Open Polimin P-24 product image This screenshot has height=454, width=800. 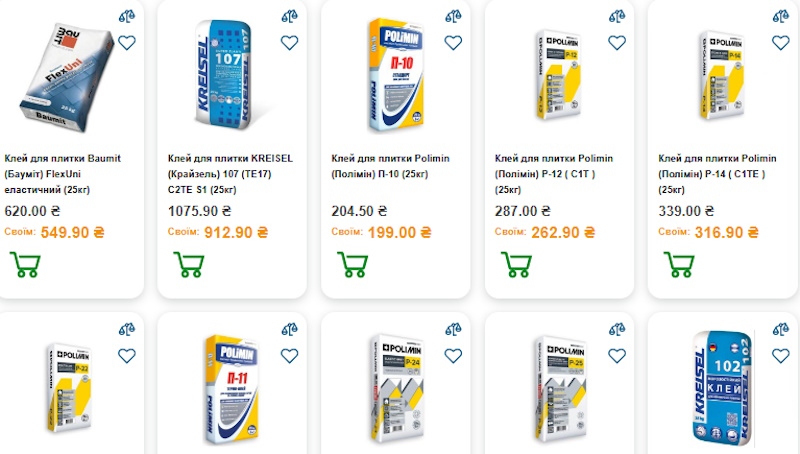[396, 389]
